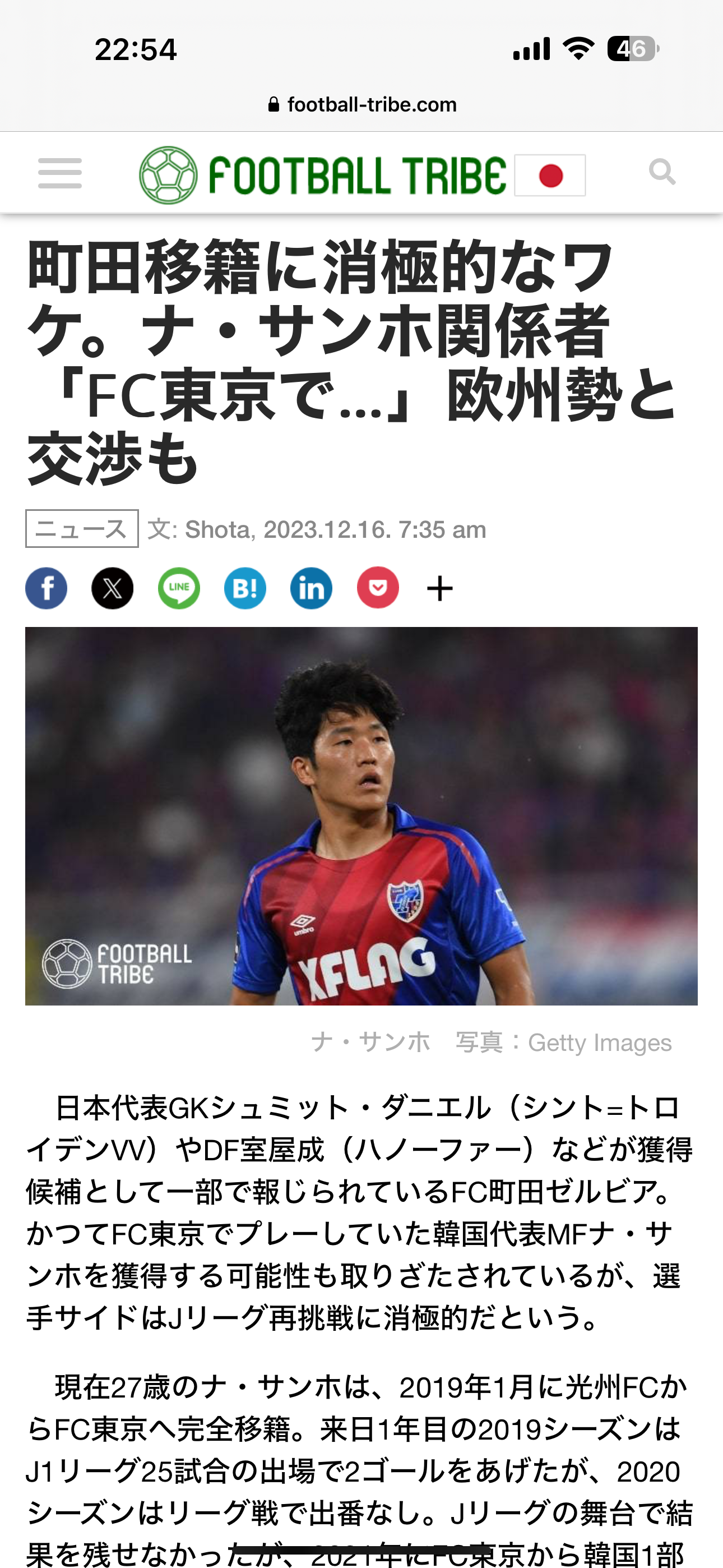Open the Na Sang-ho article photo
The image size is (723, 1568).
[x=361, y=817]
